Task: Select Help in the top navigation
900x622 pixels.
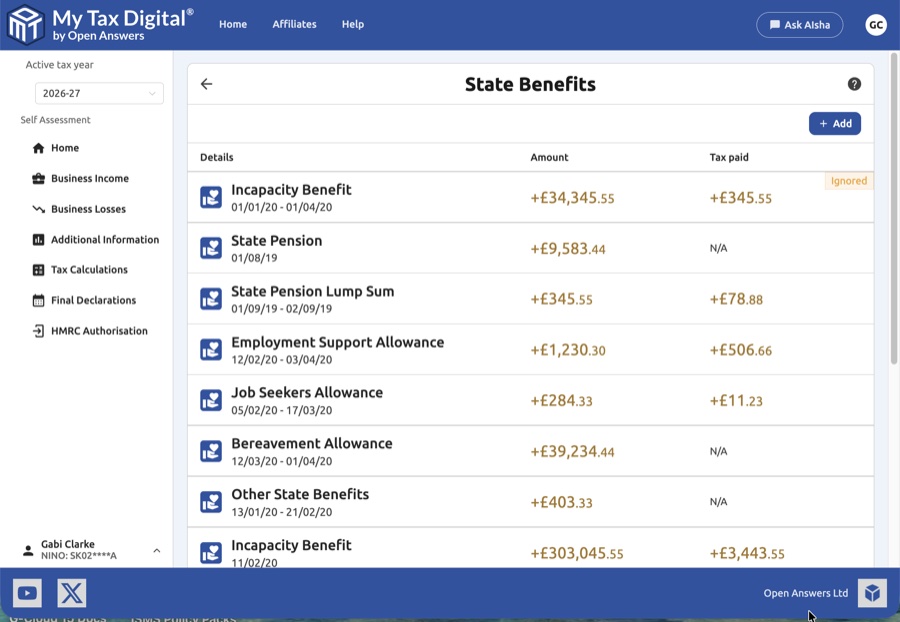Action: (x=352, y=24)
